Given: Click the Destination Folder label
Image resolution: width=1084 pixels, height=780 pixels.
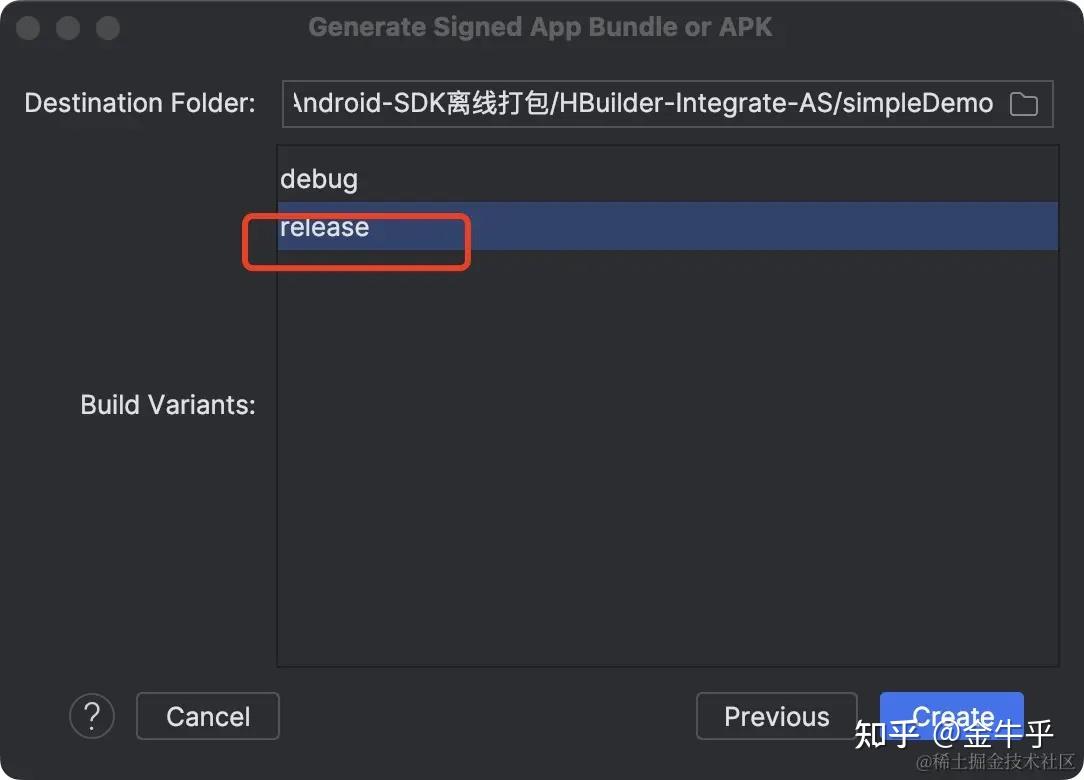Looking at the screenshot, I should pos(140,103).
